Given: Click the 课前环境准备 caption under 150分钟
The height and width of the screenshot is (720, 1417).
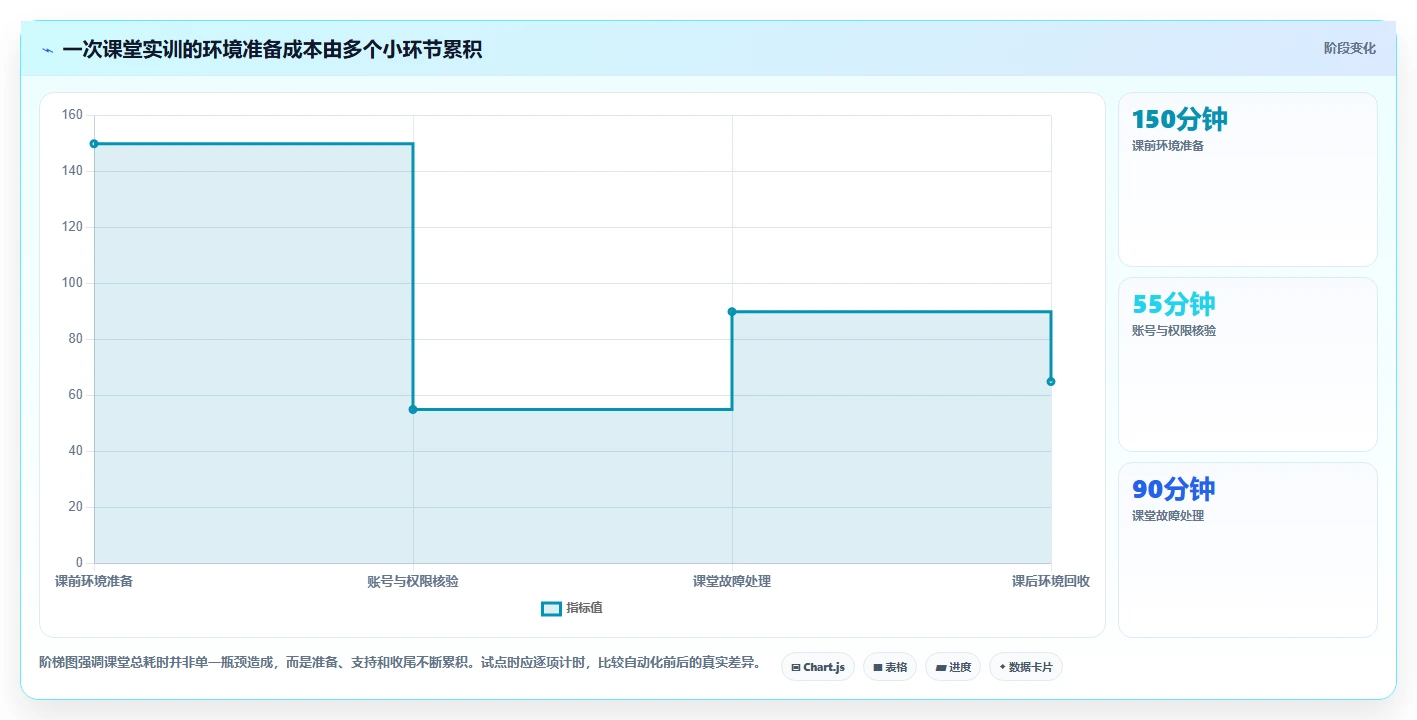Looking at the screenshot, I should pyautogui.click(x=1168, y=146).
